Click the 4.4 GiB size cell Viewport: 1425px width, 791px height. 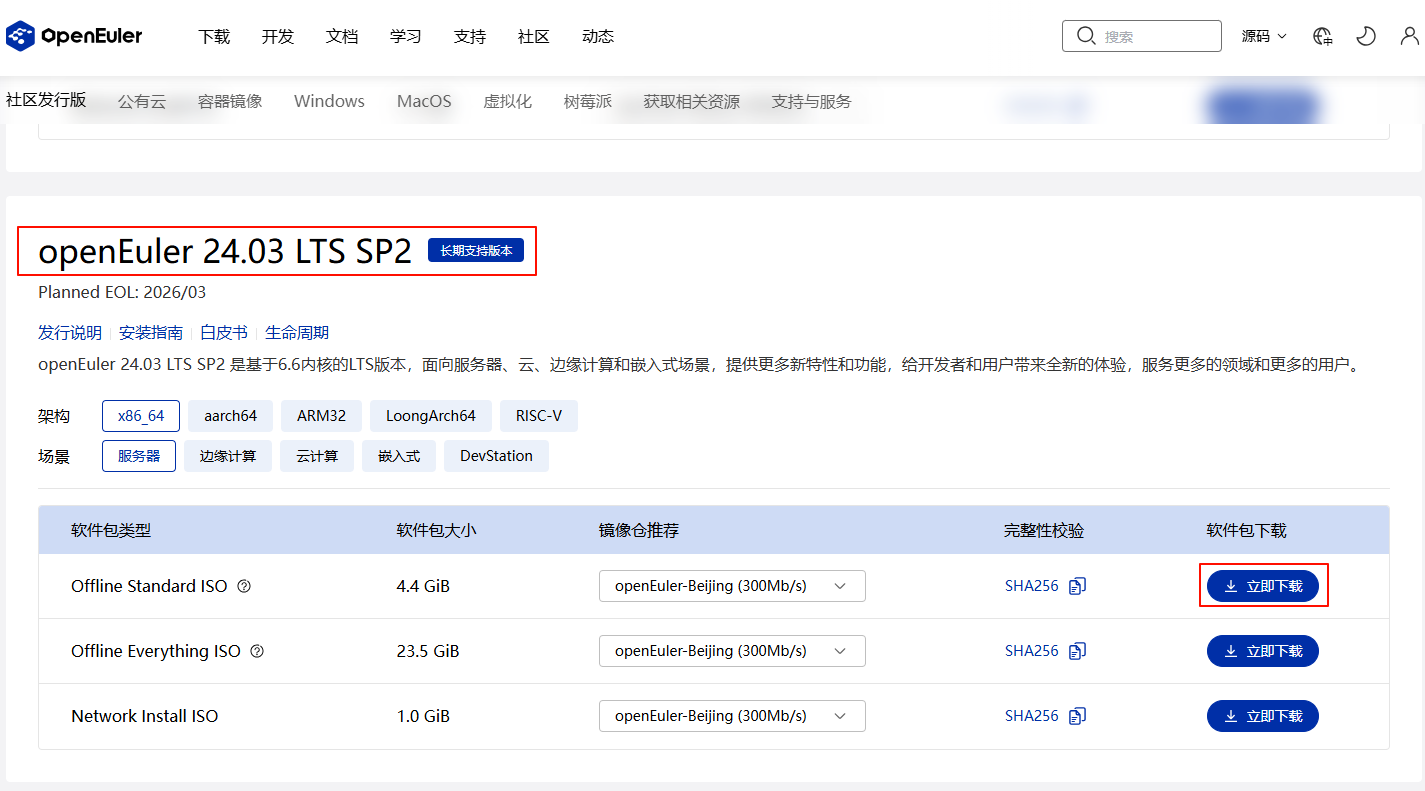[x=423, y=586]
